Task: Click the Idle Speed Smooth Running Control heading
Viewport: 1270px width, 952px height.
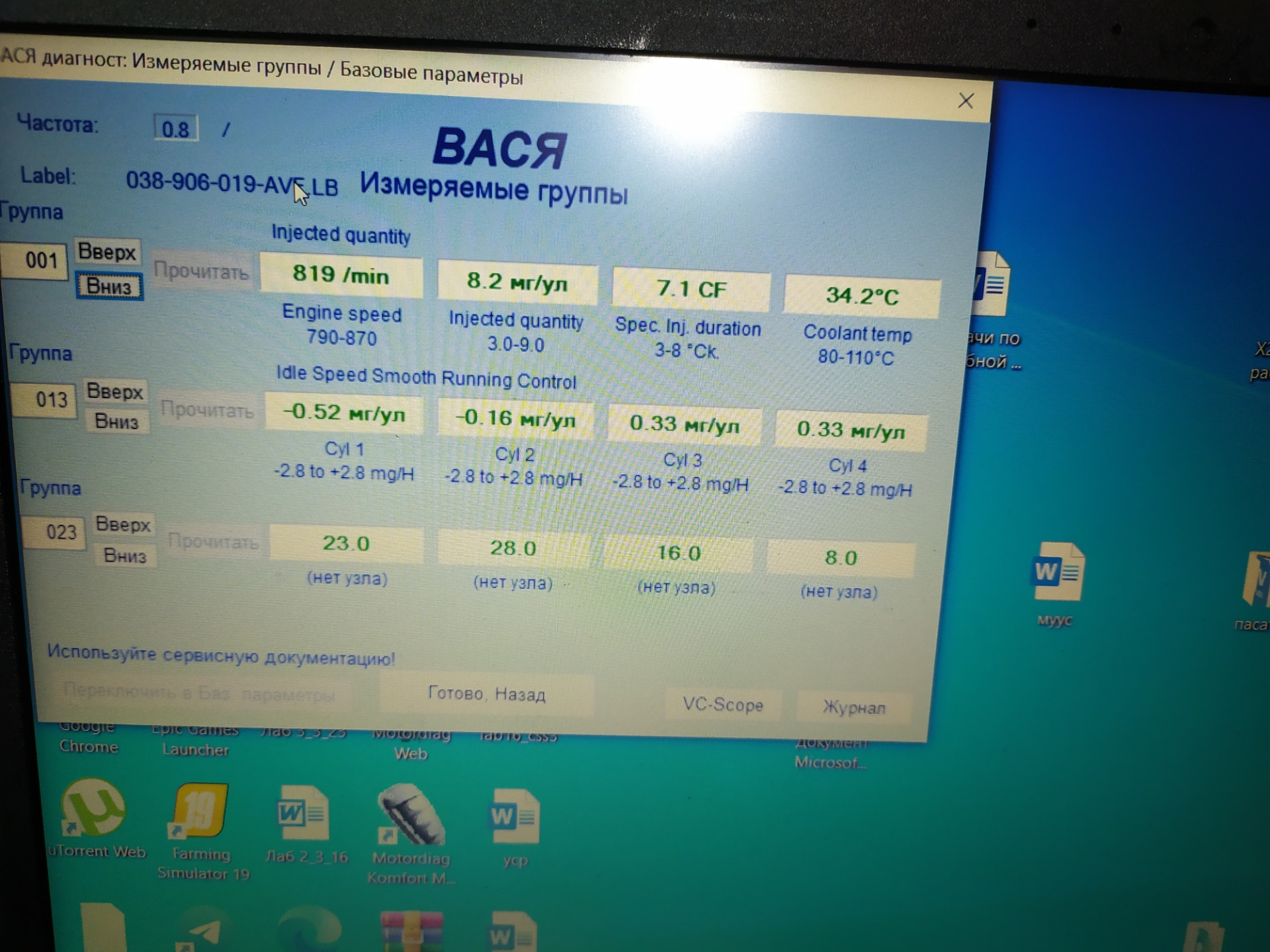Action: click(426, 378)
